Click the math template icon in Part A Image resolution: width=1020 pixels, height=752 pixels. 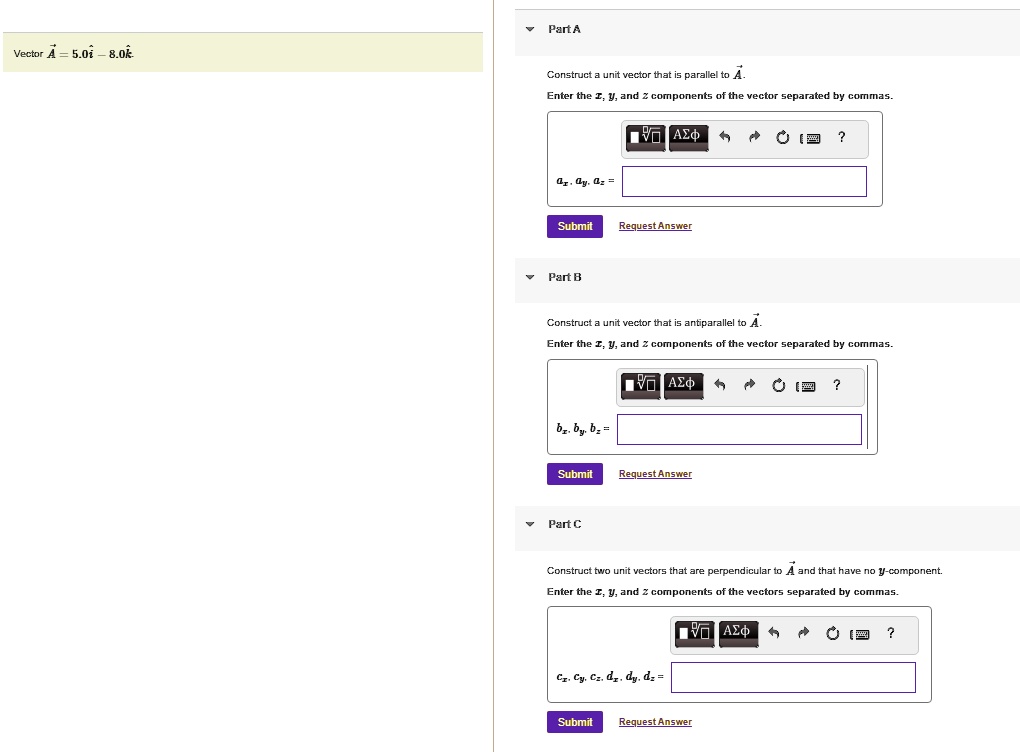click(646, 137)
